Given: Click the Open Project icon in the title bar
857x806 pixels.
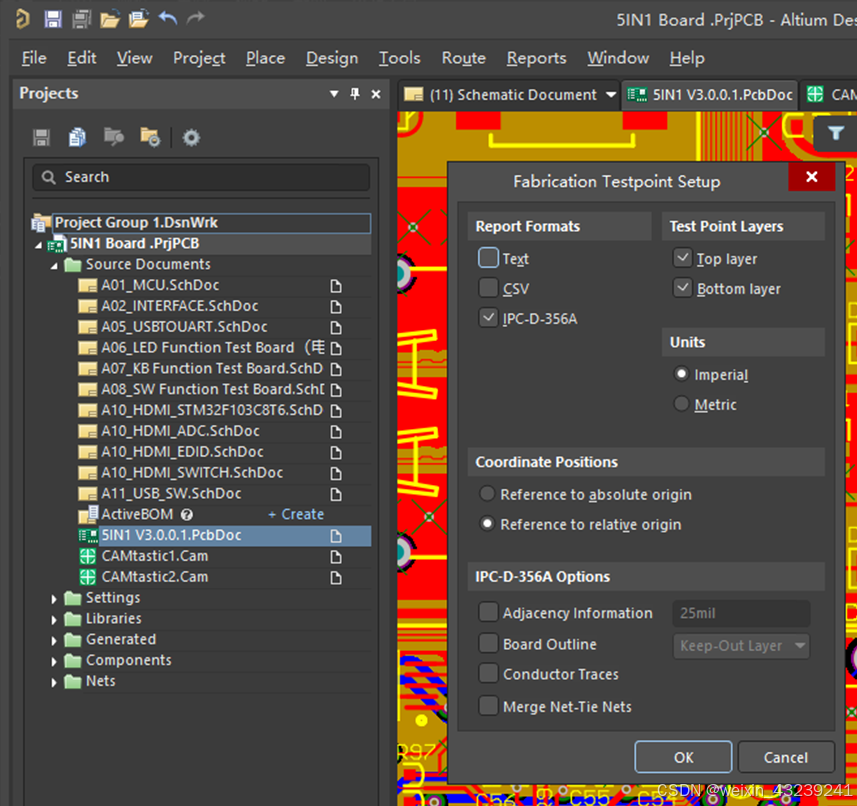Looking at the screenshot, I should [x=138, y=19].
